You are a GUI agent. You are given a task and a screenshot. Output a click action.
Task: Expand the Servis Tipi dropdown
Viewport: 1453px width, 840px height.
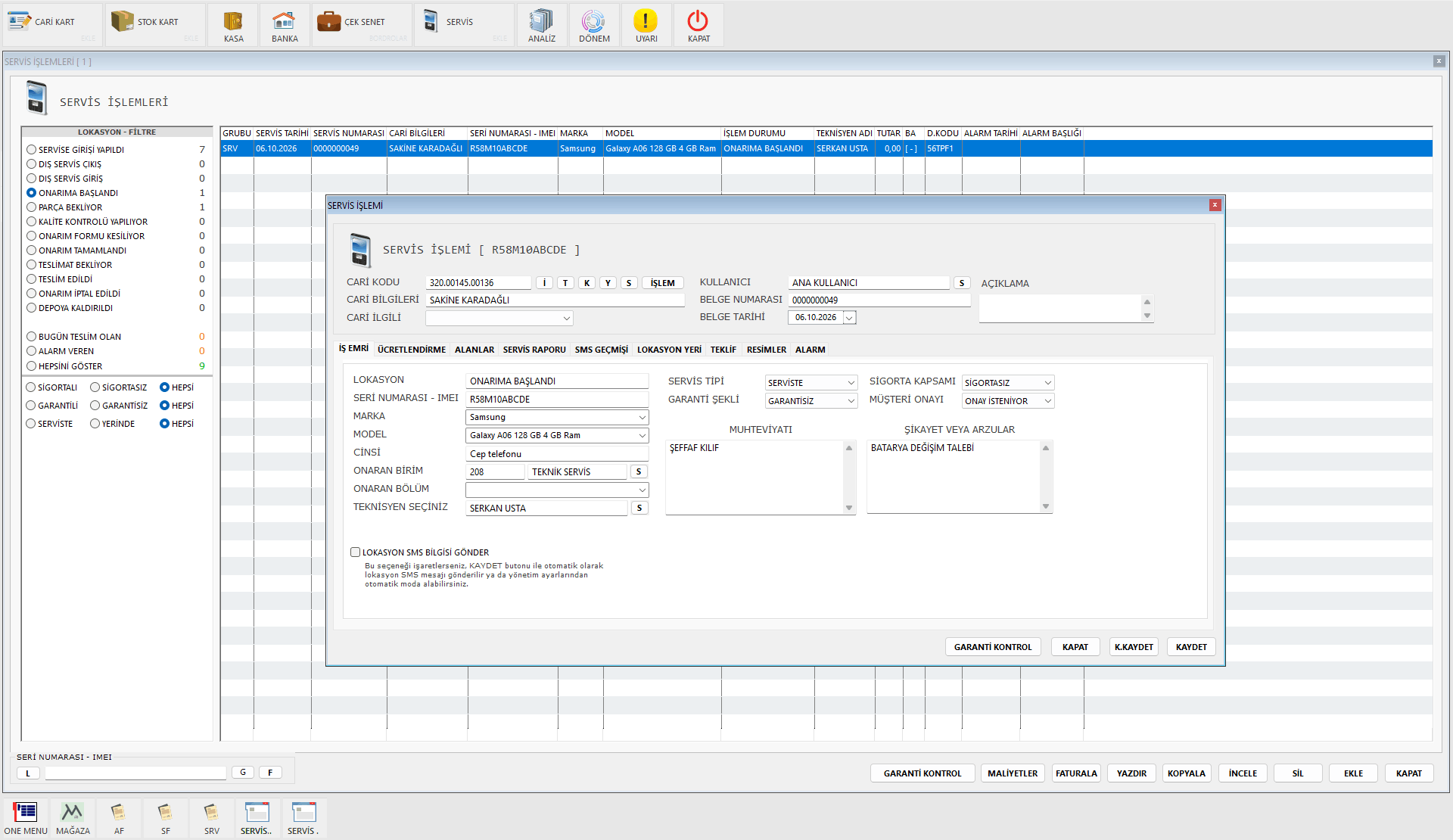(851, 383)
